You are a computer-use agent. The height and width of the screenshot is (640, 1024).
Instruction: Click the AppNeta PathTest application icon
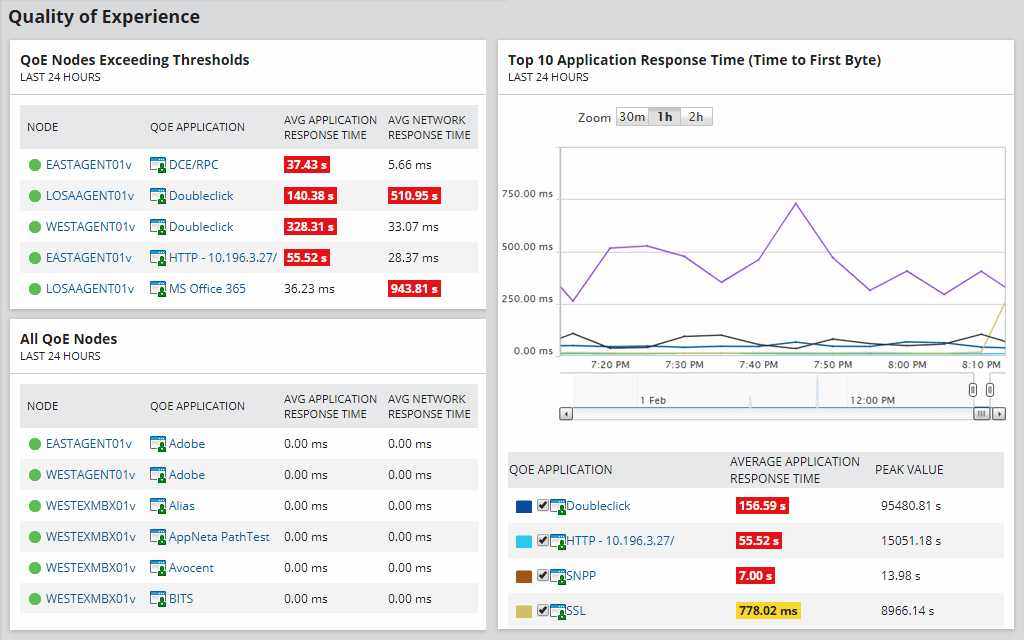pyautogui.click(x=158, y=536)
